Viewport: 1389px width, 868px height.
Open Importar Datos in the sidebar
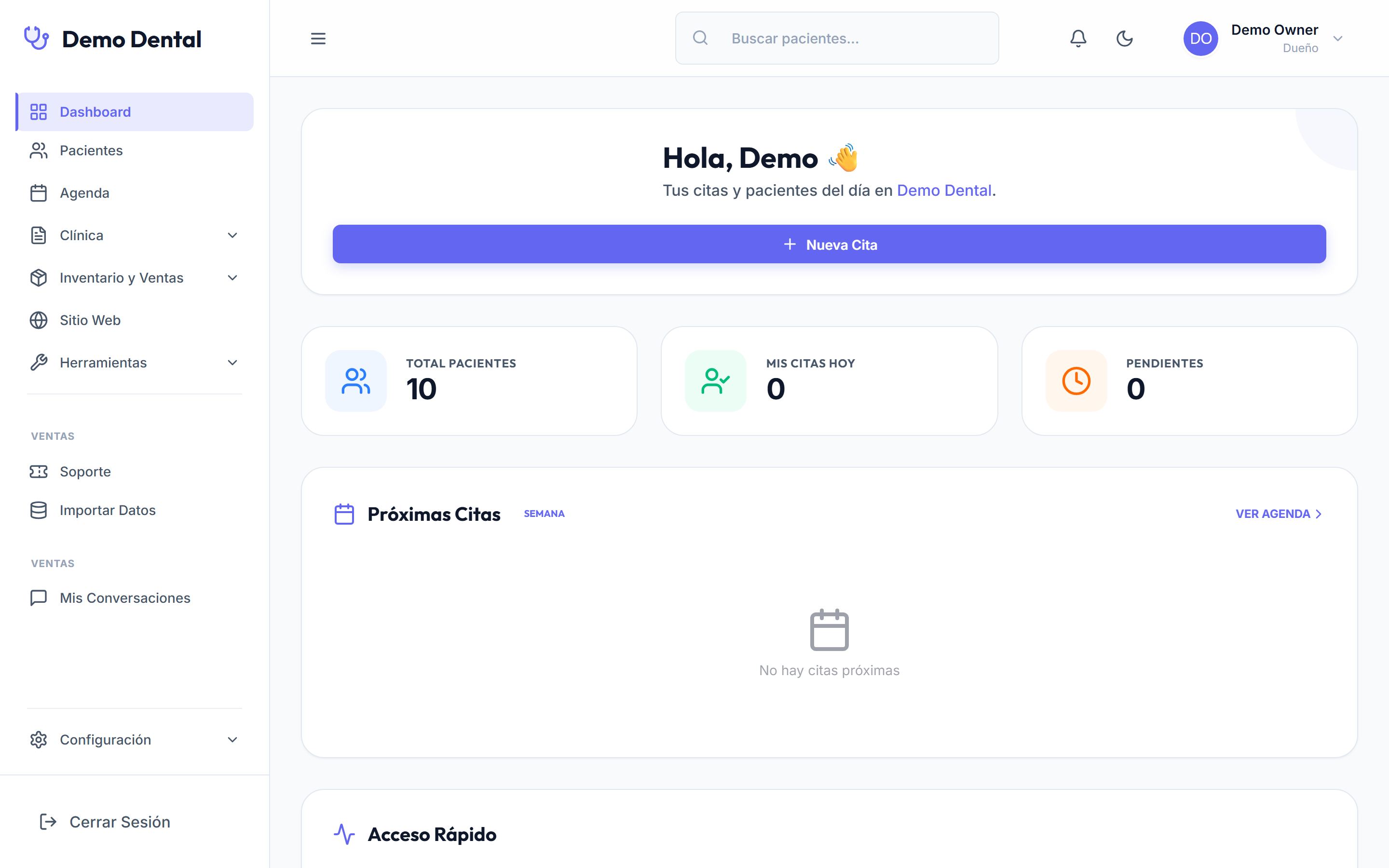pyautogui.click(x=135, y=510)
